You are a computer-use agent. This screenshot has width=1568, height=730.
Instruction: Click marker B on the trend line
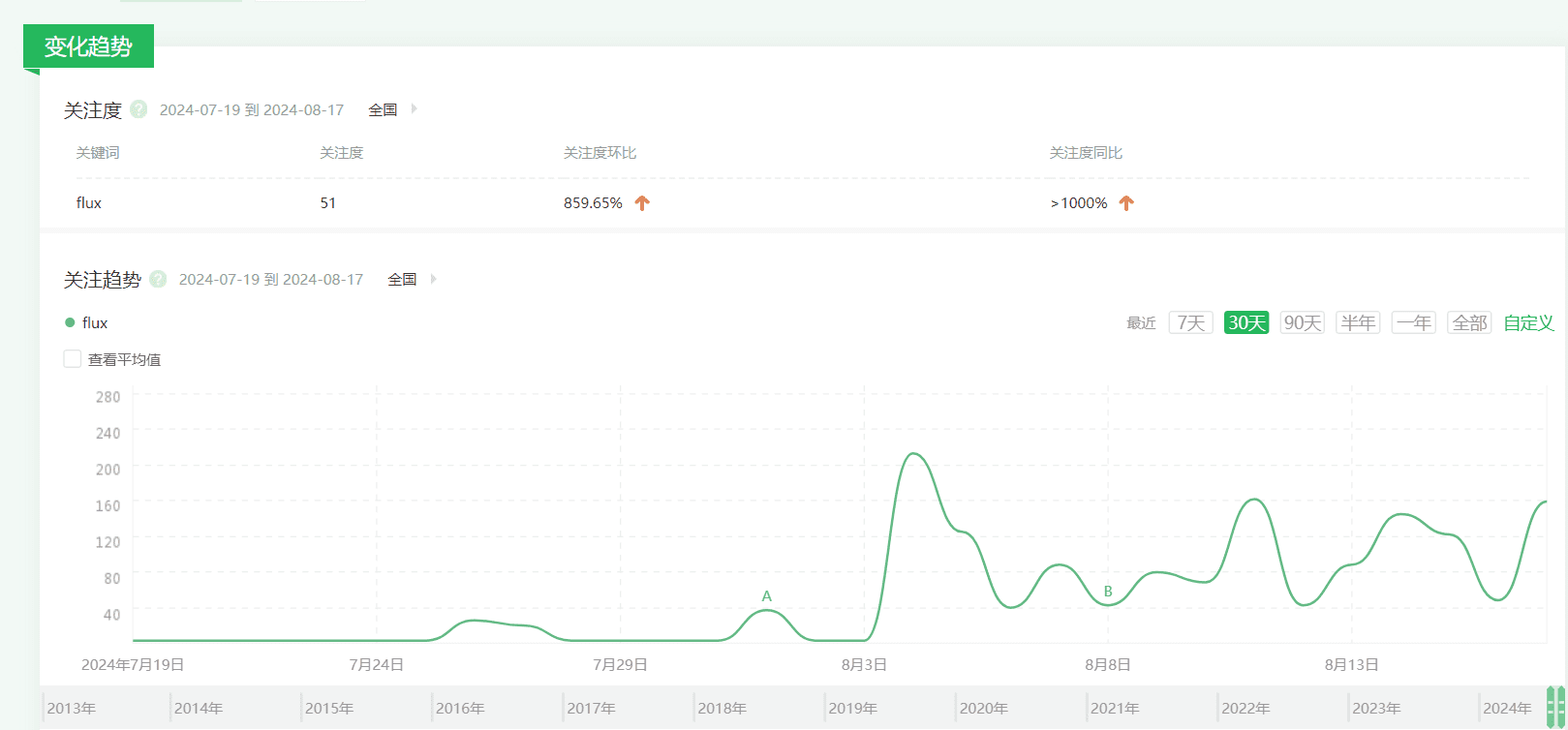[1108, 592]
